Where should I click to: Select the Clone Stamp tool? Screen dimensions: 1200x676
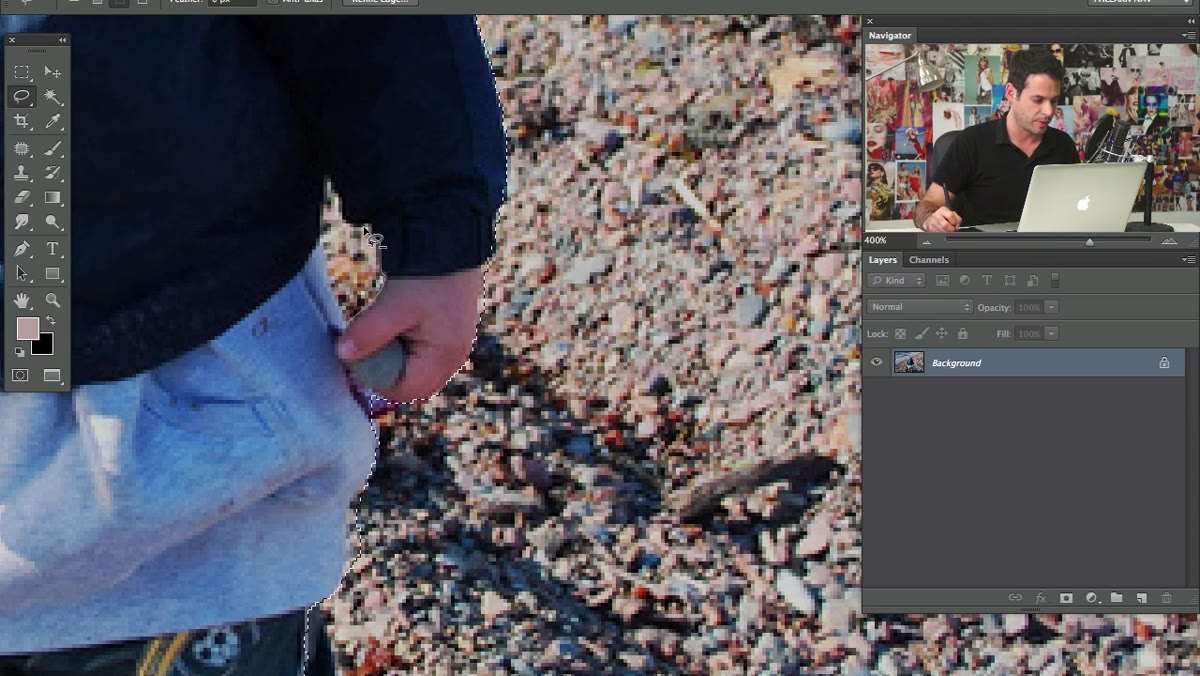coord(22,173)
